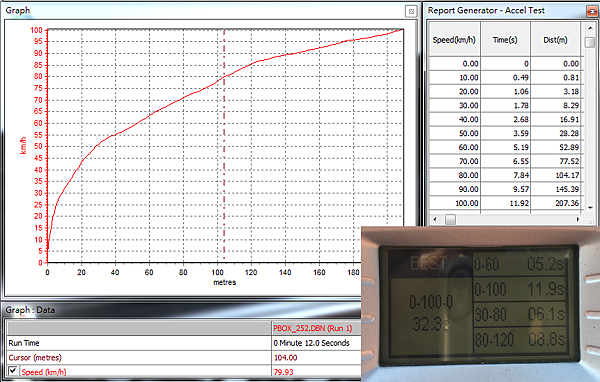
Task: Select the Speed(km/h) column header
Action: coord(454,39)
